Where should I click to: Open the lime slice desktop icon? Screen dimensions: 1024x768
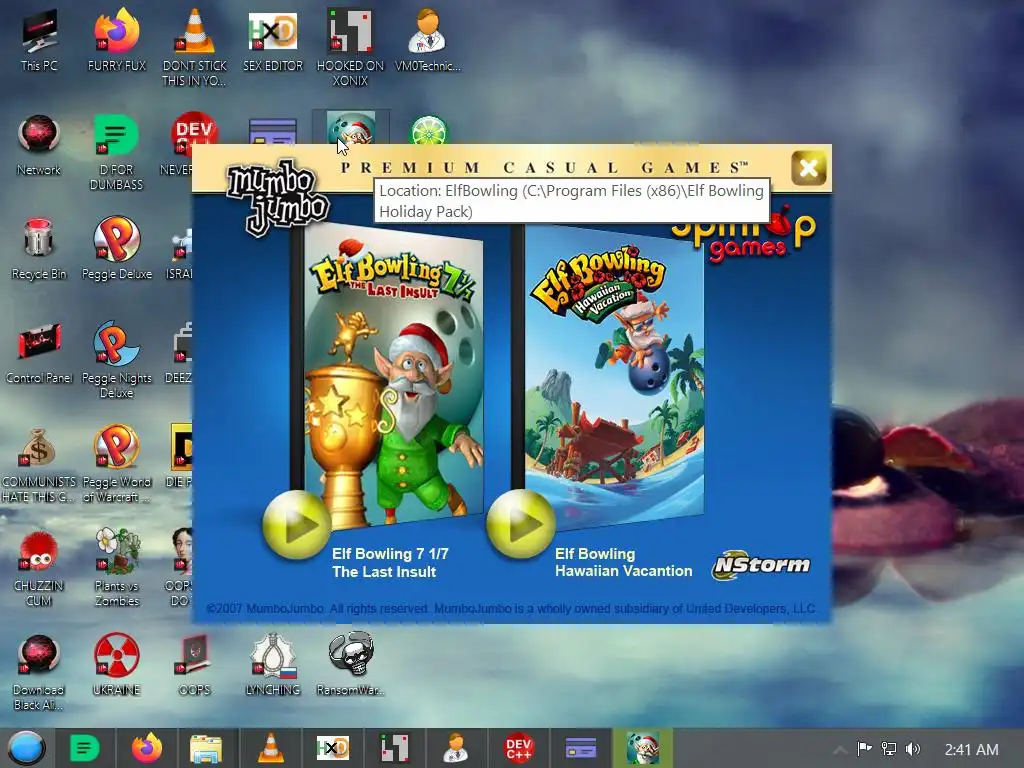point(428,130)
